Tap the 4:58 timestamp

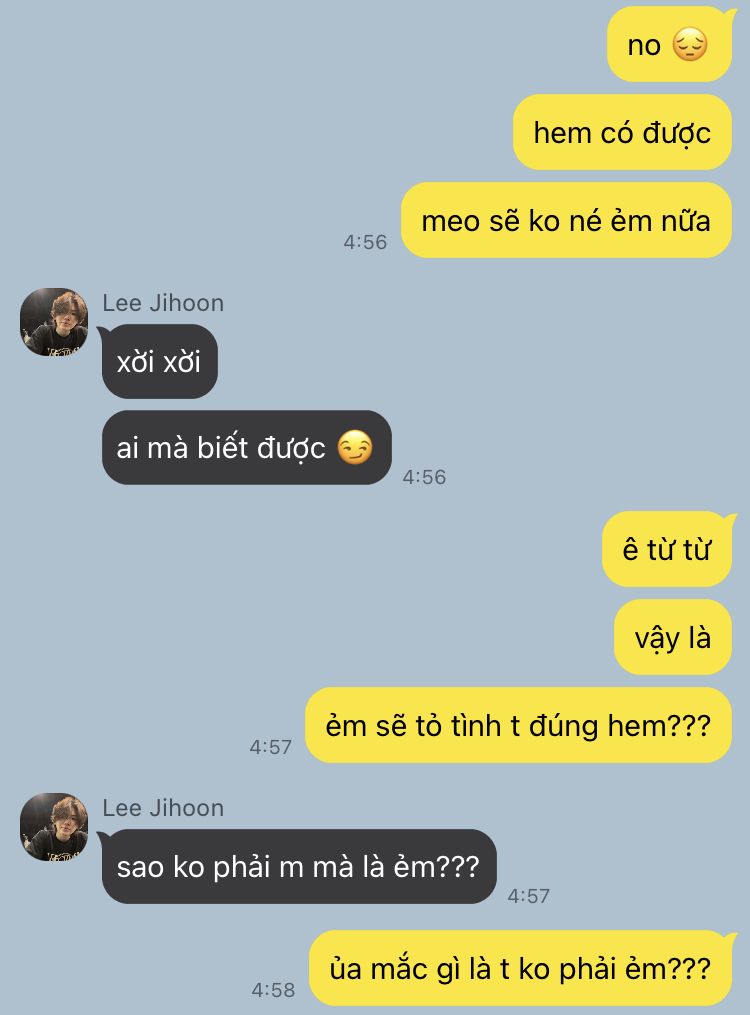(x=273, y=990)
